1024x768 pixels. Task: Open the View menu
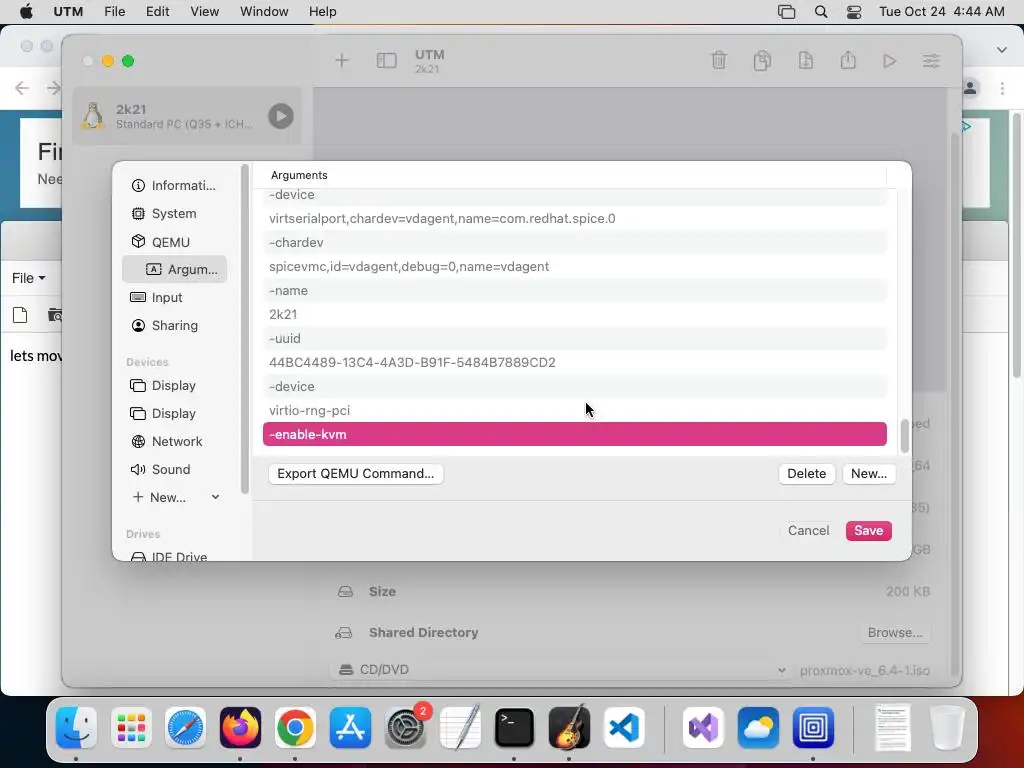[204, 12]
